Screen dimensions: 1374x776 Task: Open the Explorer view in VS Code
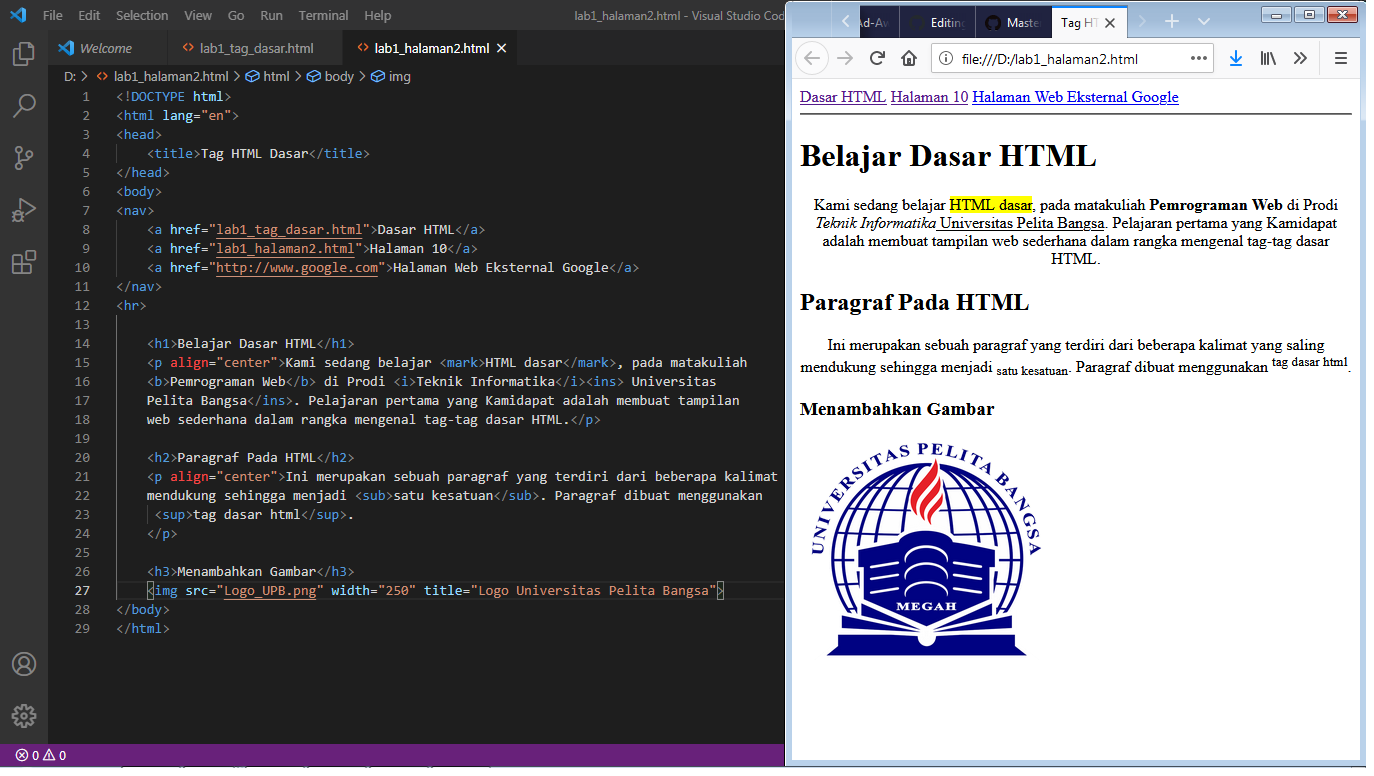pos(24,53)
